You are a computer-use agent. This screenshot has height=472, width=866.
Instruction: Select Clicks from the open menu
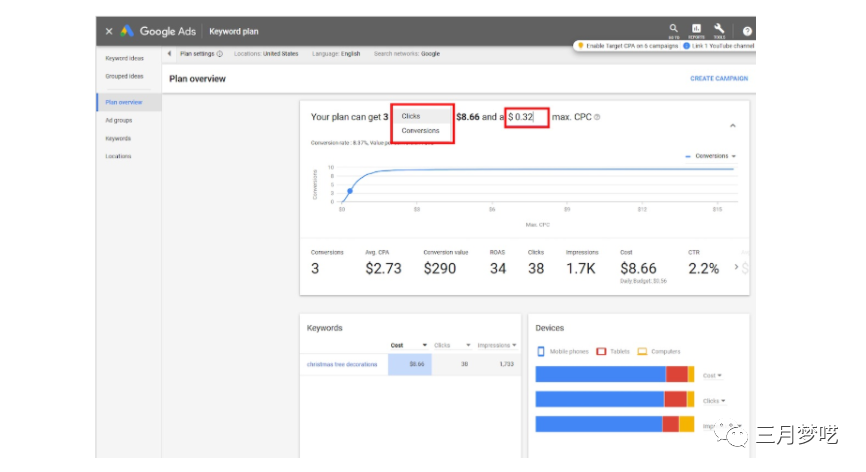(x=411, y=116)
